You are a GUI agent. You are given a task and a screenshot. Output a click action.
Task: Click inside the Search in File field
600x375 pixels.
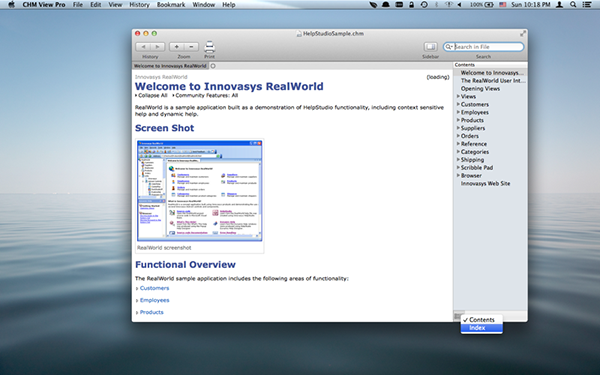click(488, 47)
